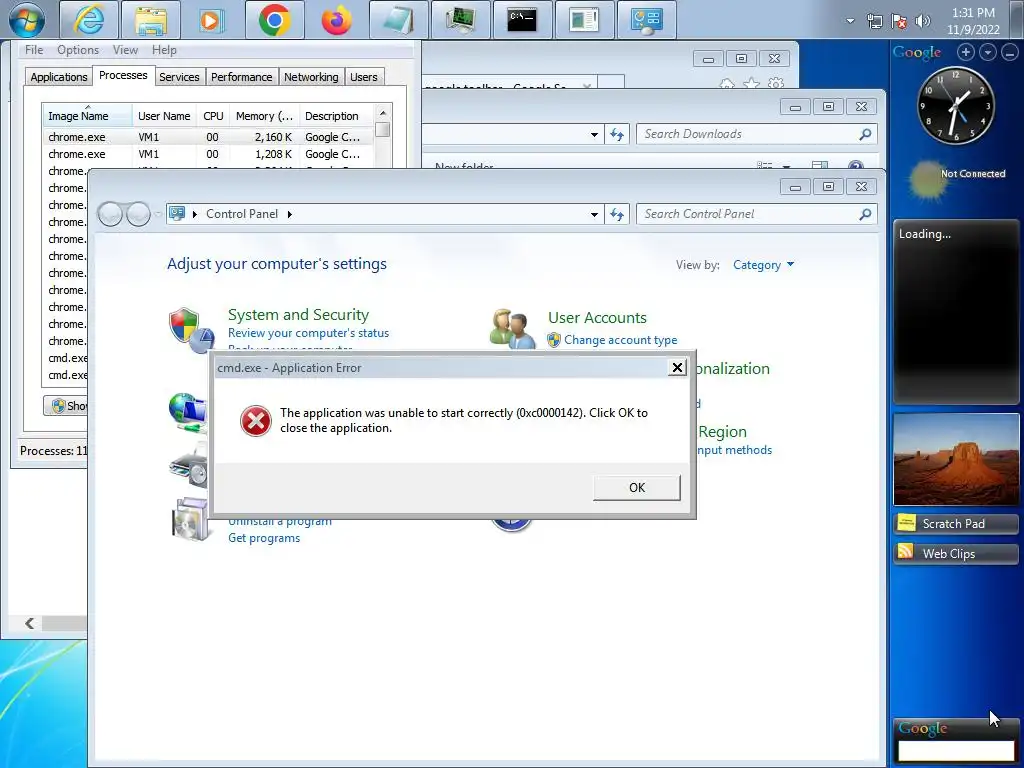This screenshot has width=1024, height=768.
Task: Click Review your computer's status link
Action: (308, 333)
